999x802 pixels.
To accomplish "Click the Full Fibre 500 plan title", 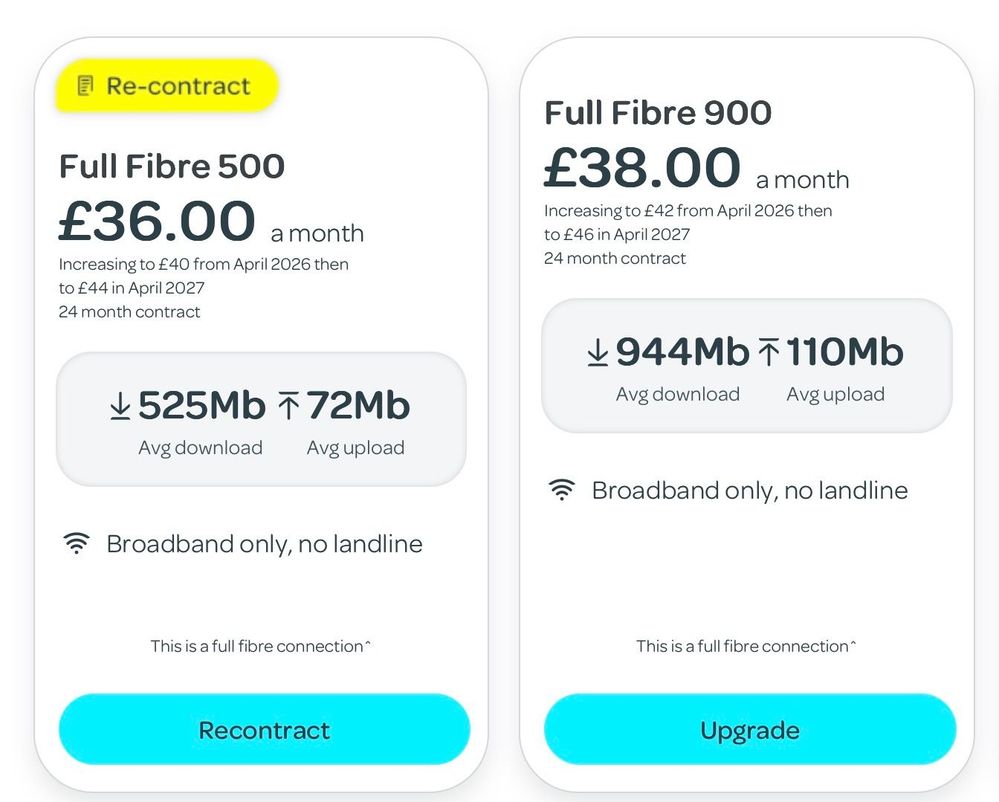I will coord(172,166).
